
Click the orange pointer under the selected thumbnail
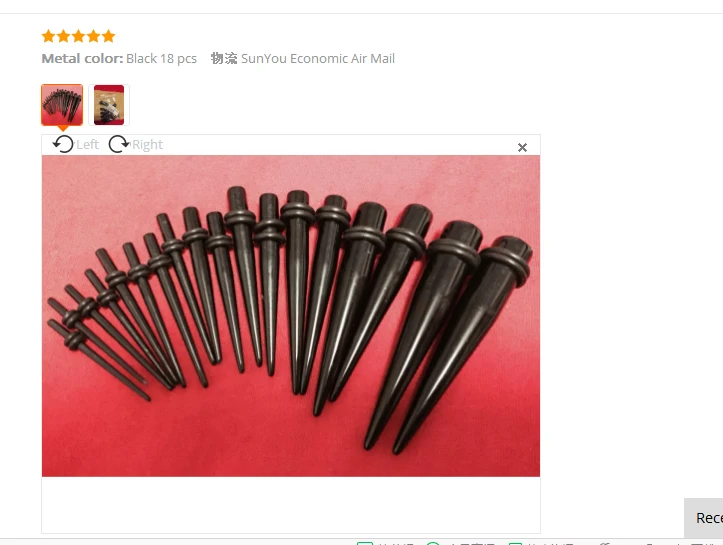click(63, 128)
